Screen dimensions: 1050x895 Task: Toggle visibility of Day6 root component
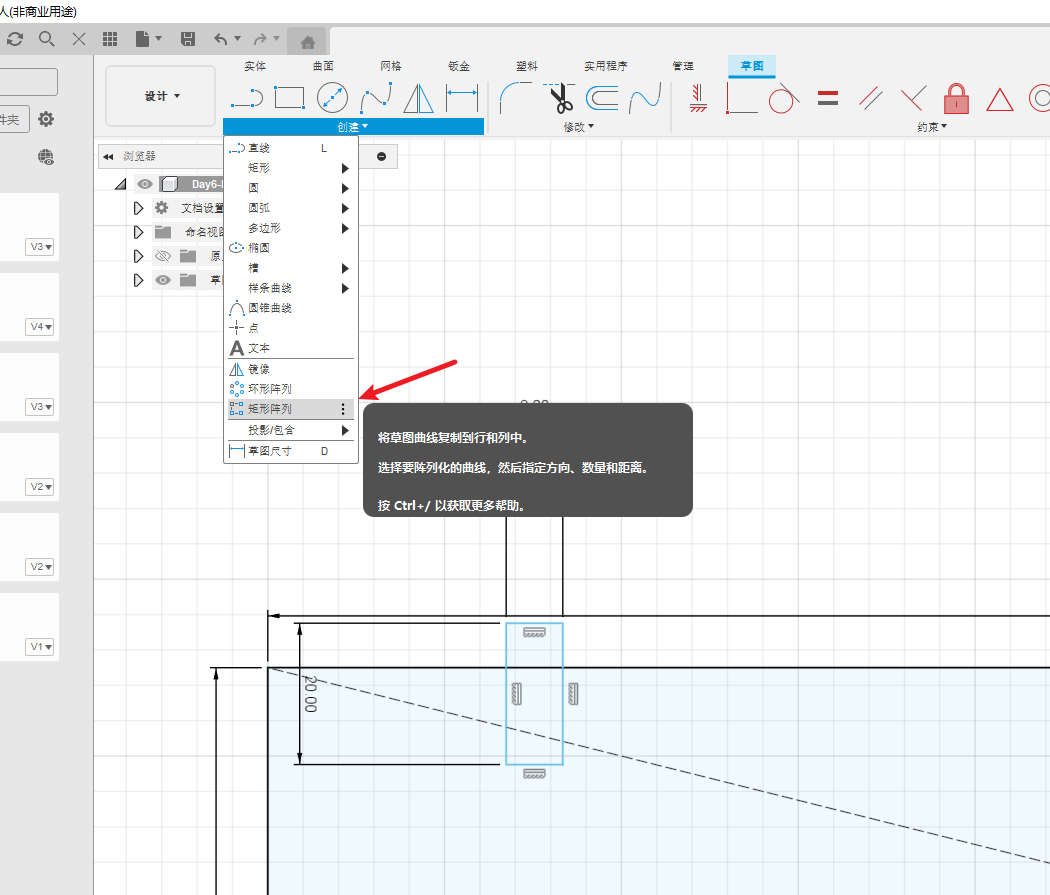pos(145,184)
